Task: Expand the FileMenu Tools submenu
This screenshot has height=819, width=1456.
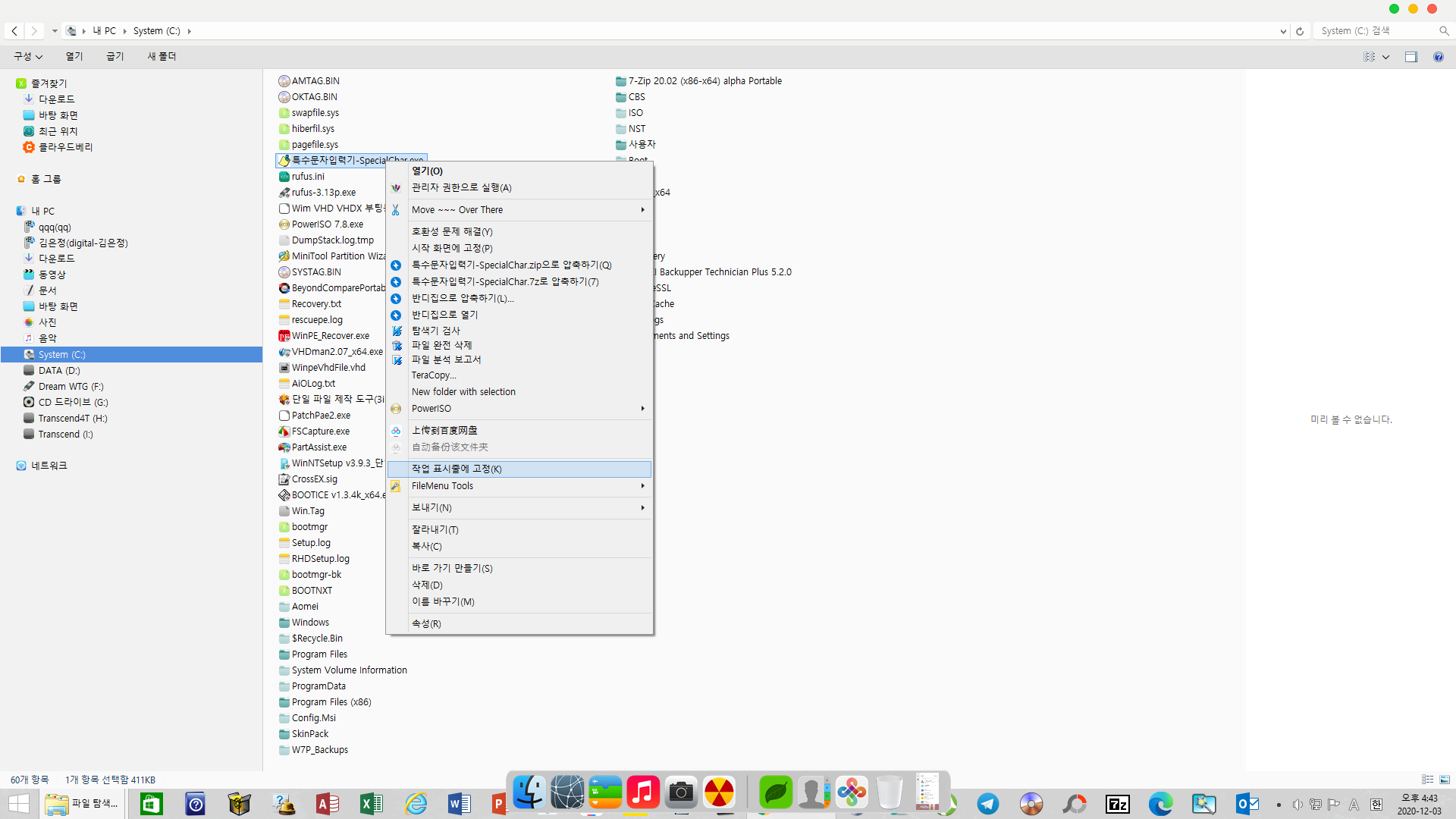Action: pyautogui.click(x=519, y=486)
